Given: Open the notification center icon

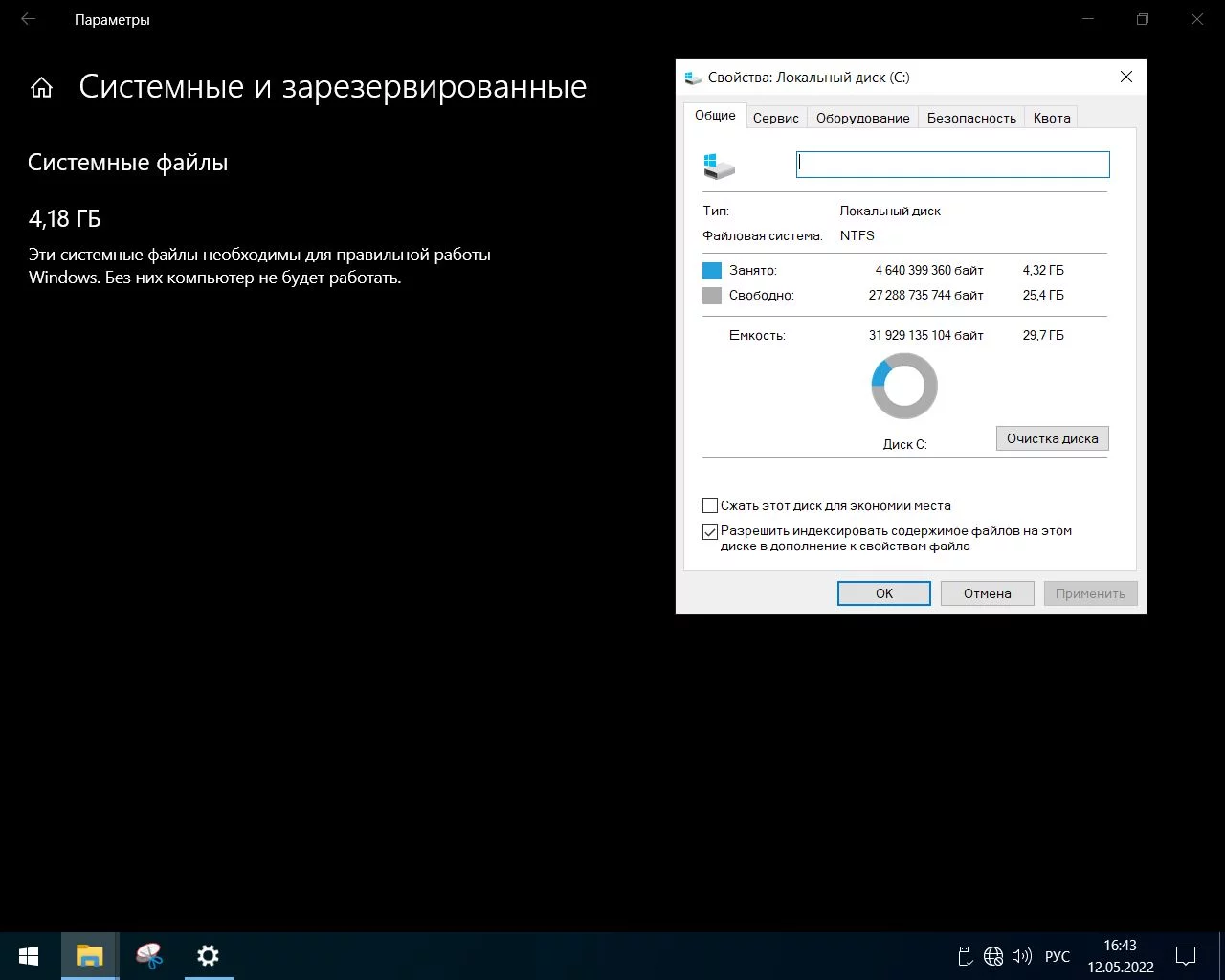Looking at the screenshot, I should click(x=1186, y=955).
